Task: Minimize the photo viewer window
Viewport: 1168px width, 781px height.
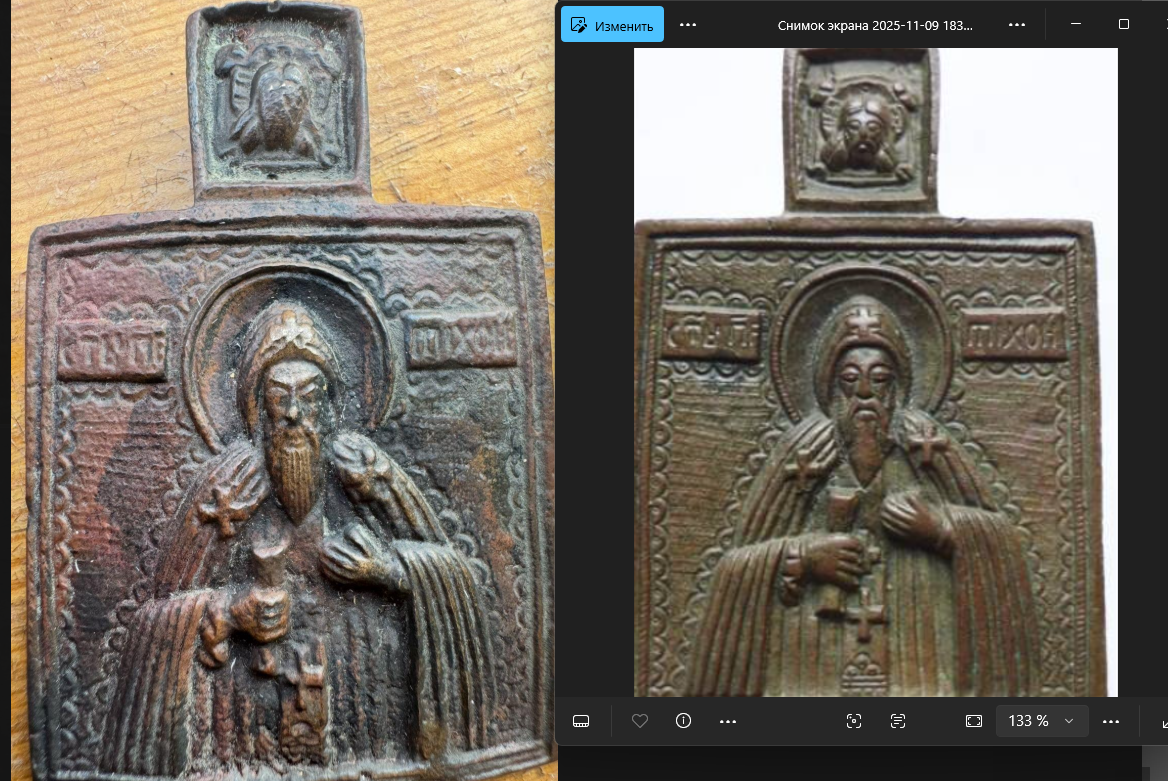Action: coord(1076,25)
